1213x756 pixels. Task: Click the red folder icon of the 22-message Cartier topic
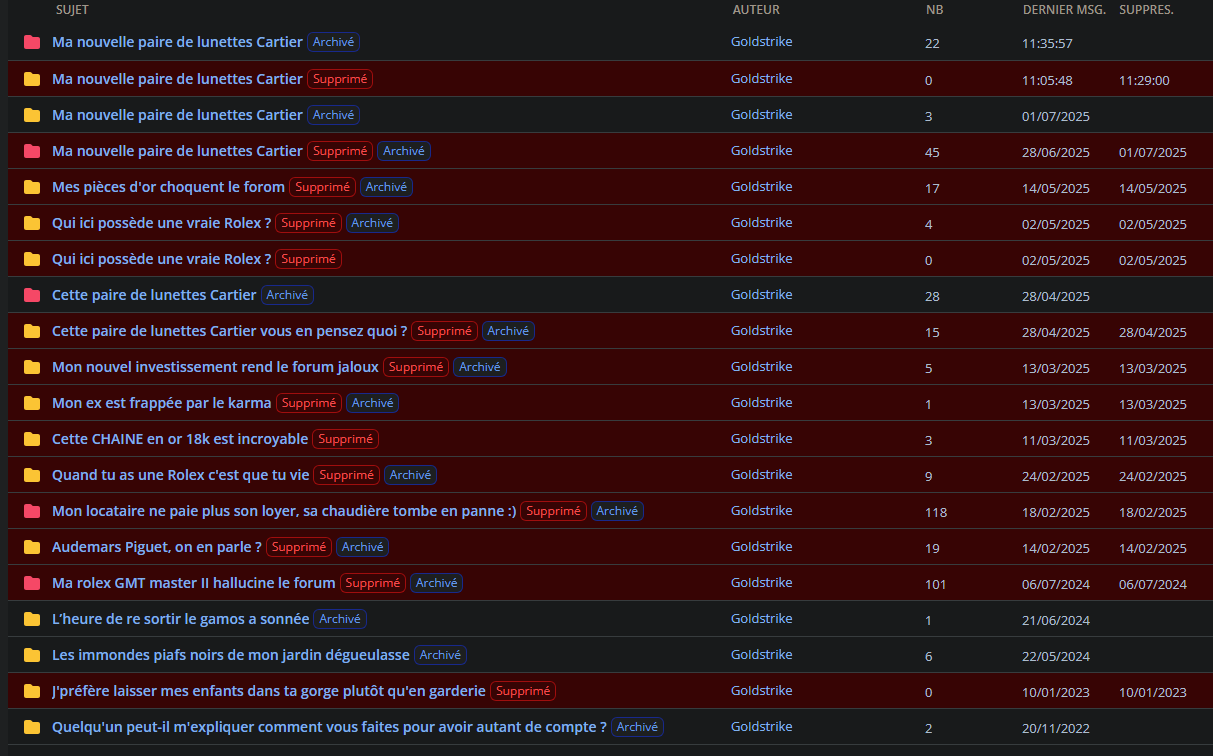pos(32,42)
